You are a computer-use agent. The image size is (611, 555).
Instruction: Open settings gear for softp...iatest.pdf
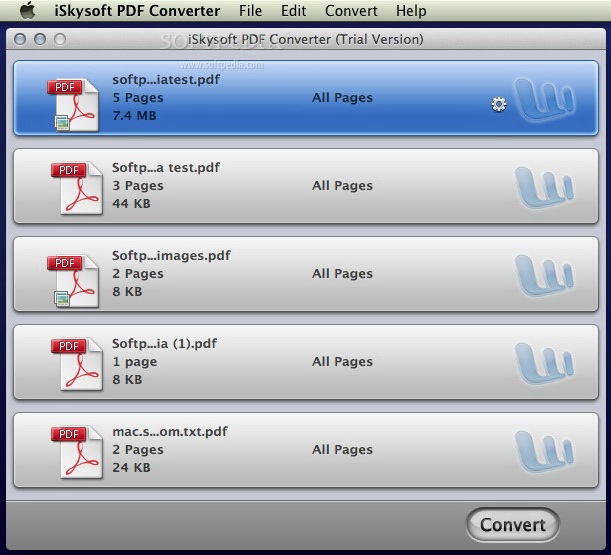tap(499, 104)
